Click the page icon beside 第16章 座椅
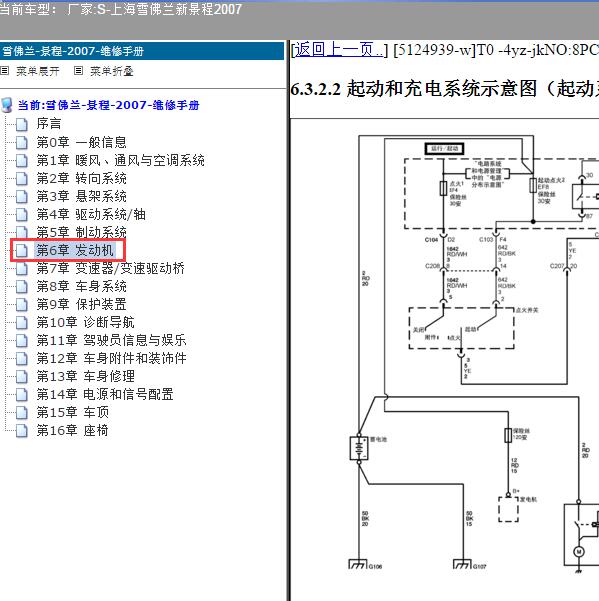 pyautogui.click(x=22, y=430)
